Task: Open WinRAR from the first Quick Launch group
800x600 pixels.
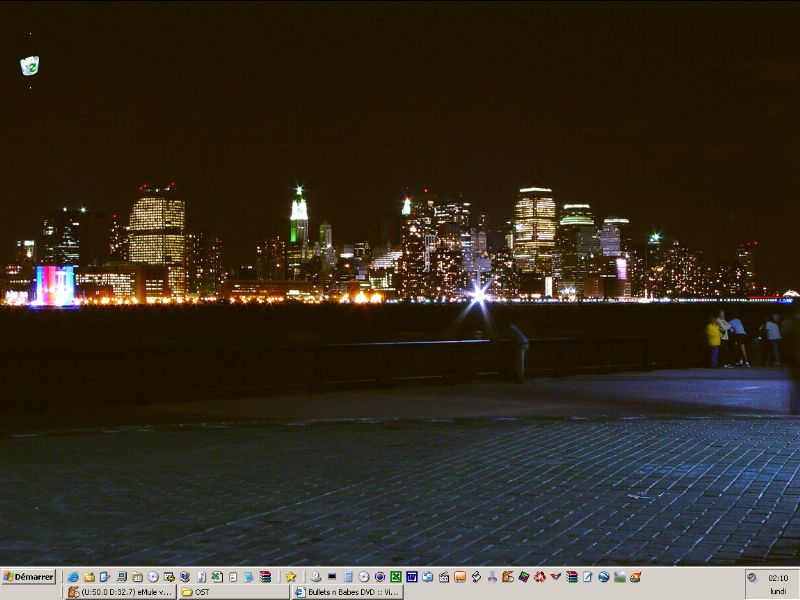Action: pyautogui.click(x=265, y=577)
